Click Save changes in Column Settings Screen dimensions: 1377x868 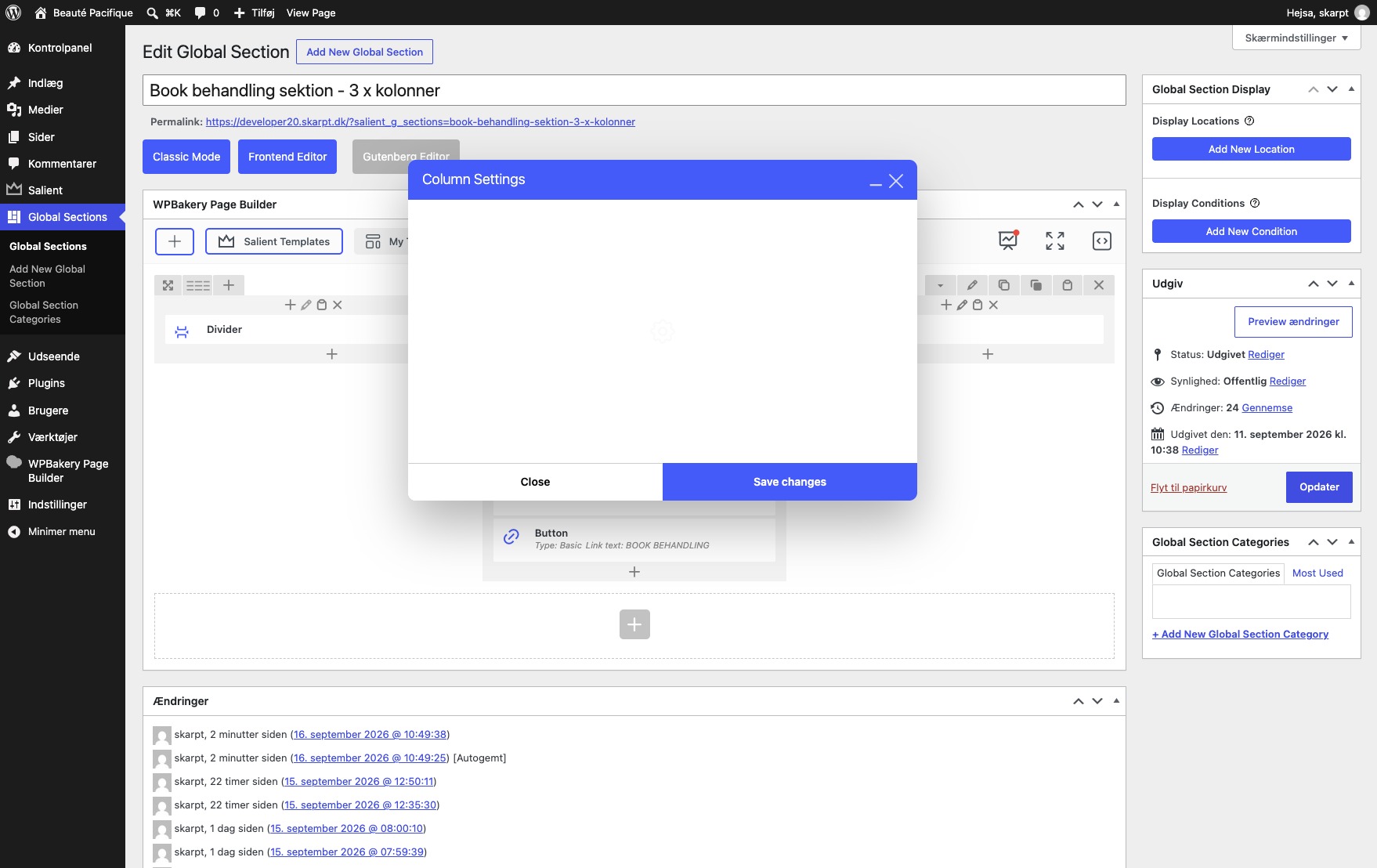coord(790,482)
